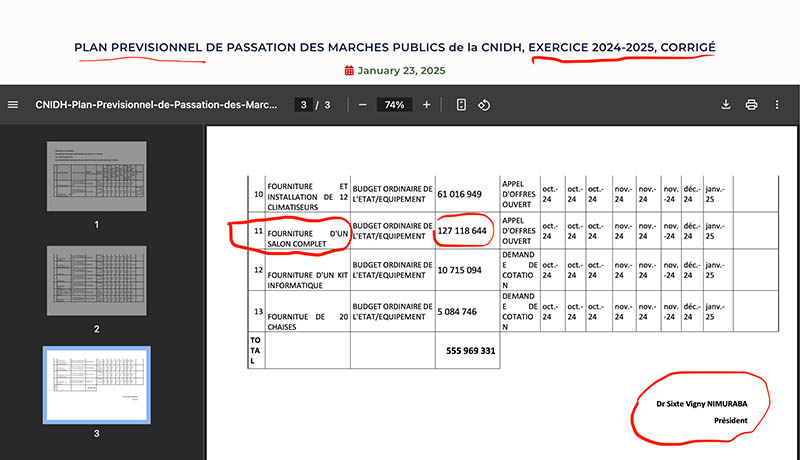
Task: Zoom in with the plus icon
Action: (427, 105)
